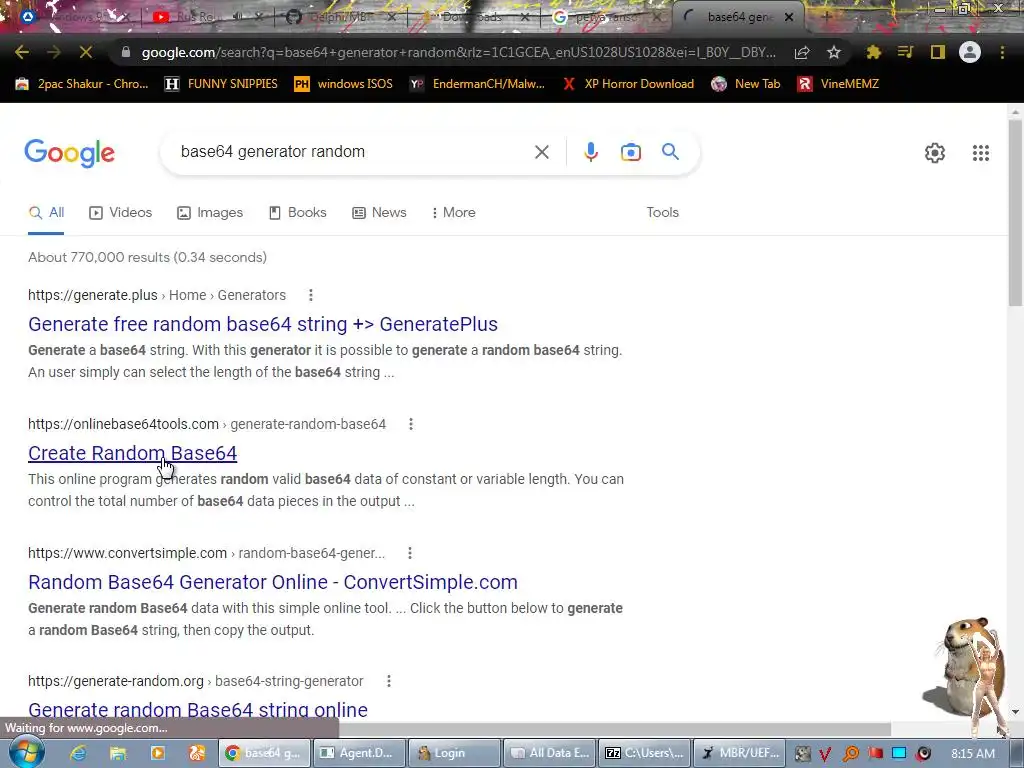Click the scrollbar down arrow
This screenshot has height=768, width=1024.
[1016, 712]
